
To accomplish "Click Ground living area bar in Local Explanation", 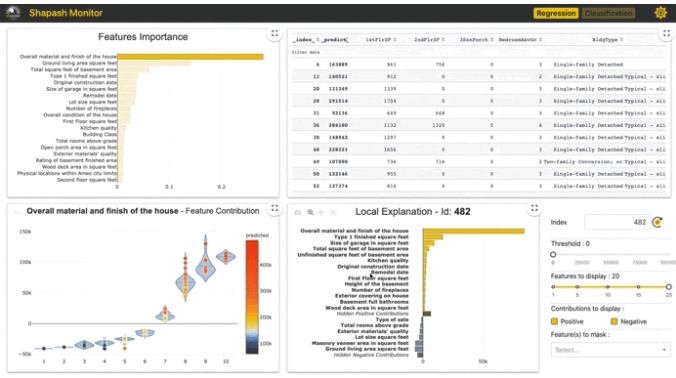I will [x=419, y=349].
